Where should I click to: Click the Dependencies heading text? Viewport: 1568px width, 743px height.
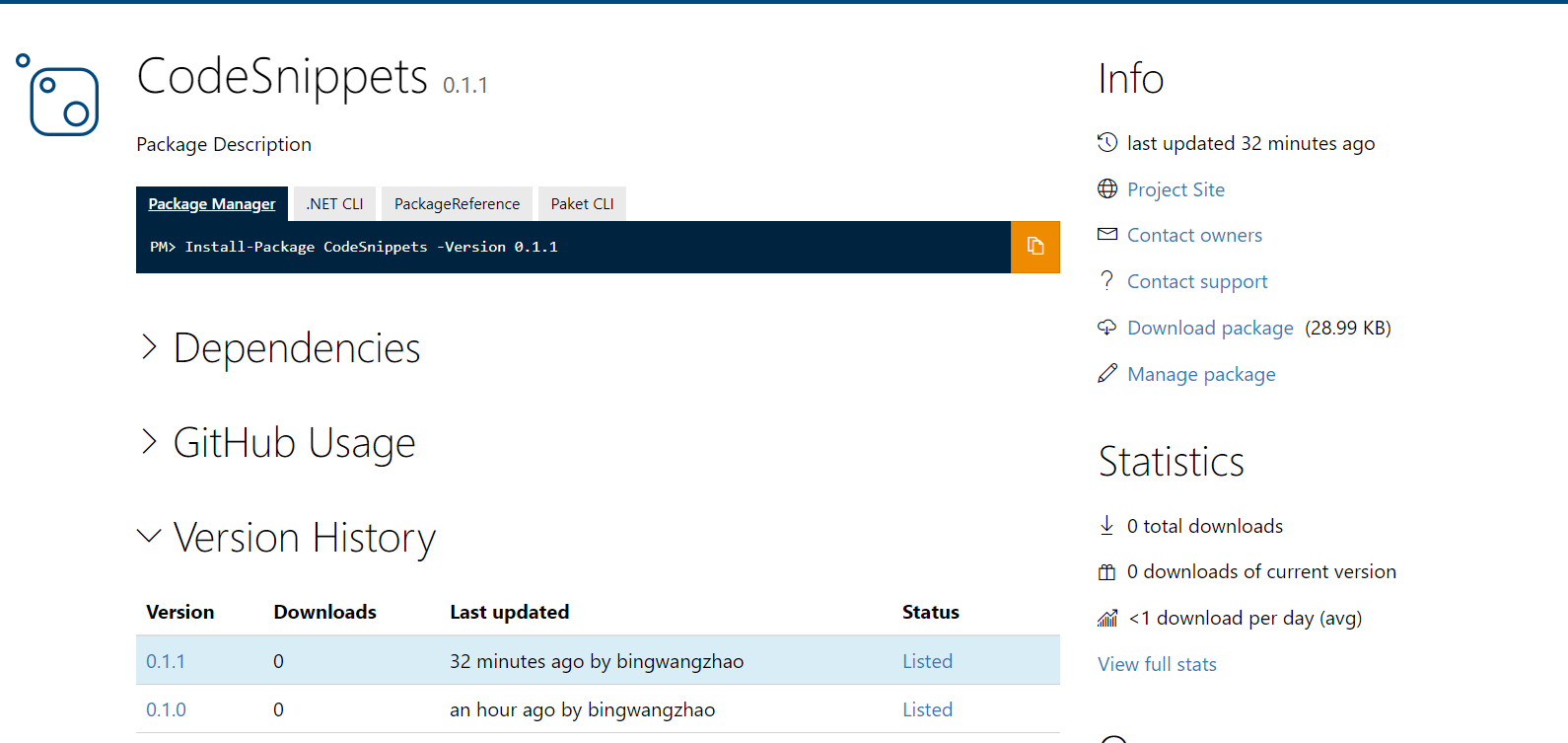click(297, 348)
